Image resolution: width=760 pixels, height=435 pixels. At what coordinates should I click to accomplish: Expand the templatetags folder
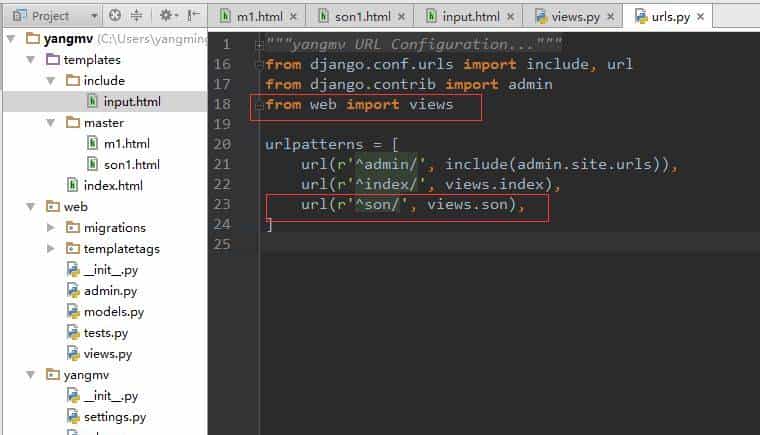pos(50,249)
